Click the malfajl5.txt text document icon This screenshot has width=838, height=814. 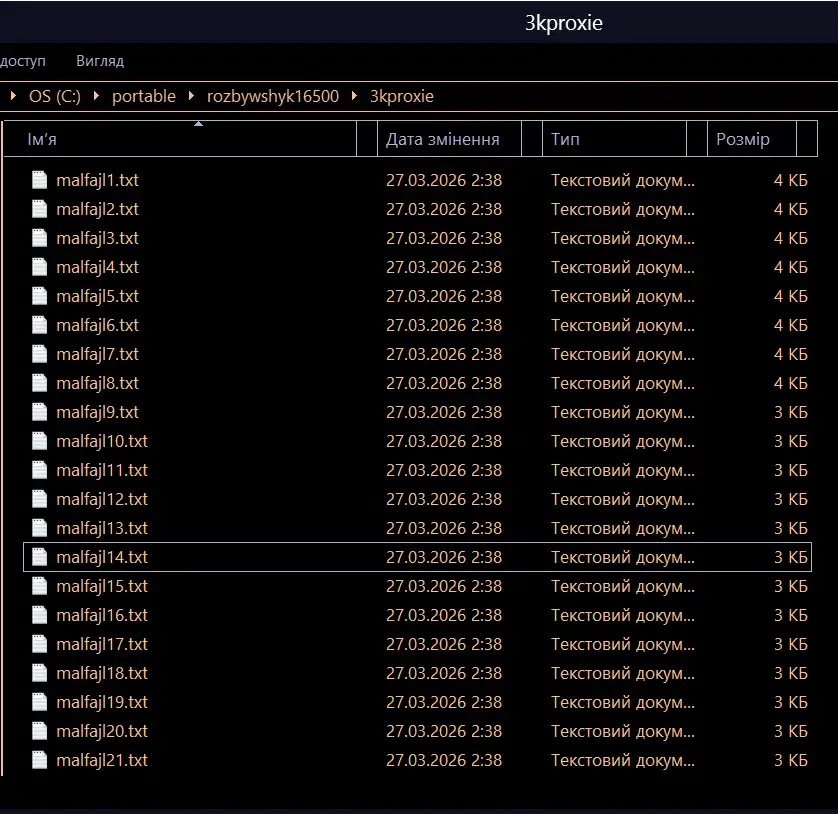point(39,296)
